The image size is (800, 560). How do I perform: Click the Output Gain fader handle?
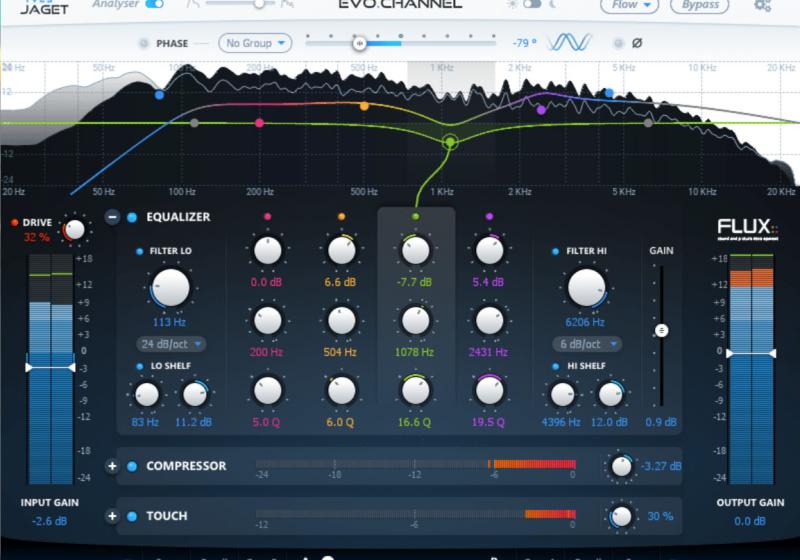click(x=751, y=353)
